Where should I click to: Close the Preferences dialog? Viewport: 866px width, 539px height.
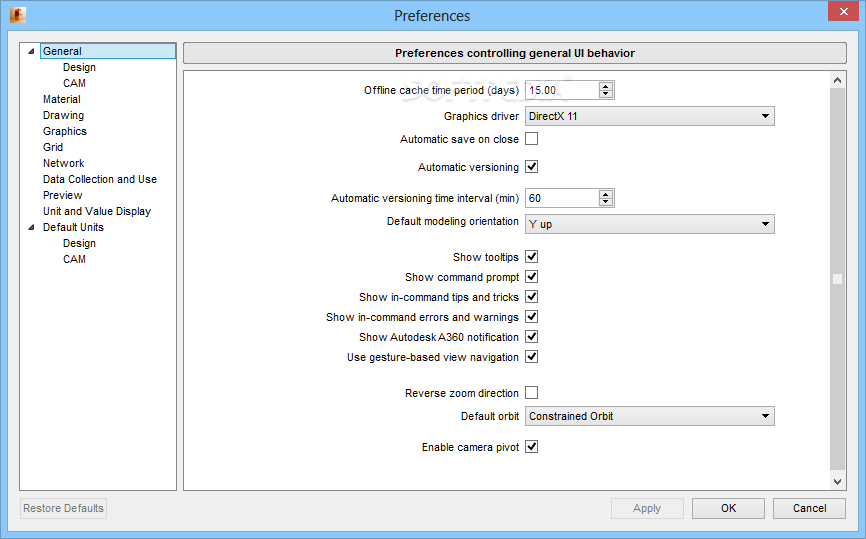[843, 12]
